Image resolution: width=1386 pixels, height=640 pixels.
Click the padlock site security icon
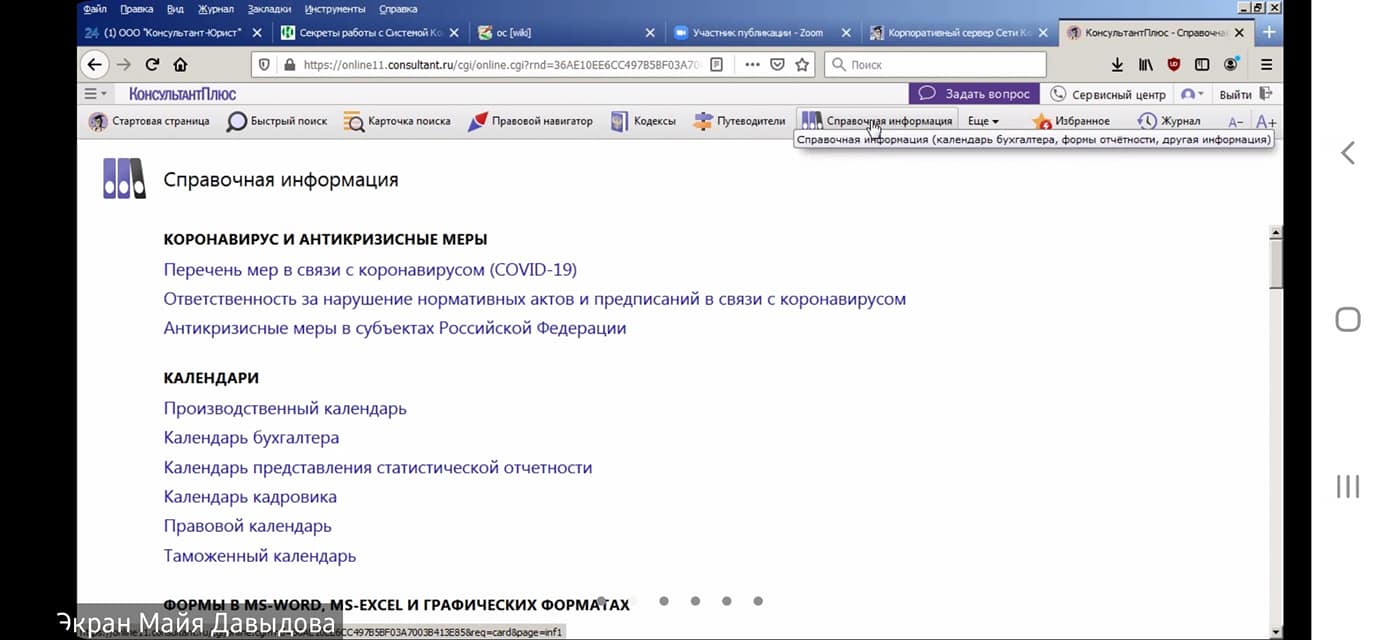coord(290,64)
